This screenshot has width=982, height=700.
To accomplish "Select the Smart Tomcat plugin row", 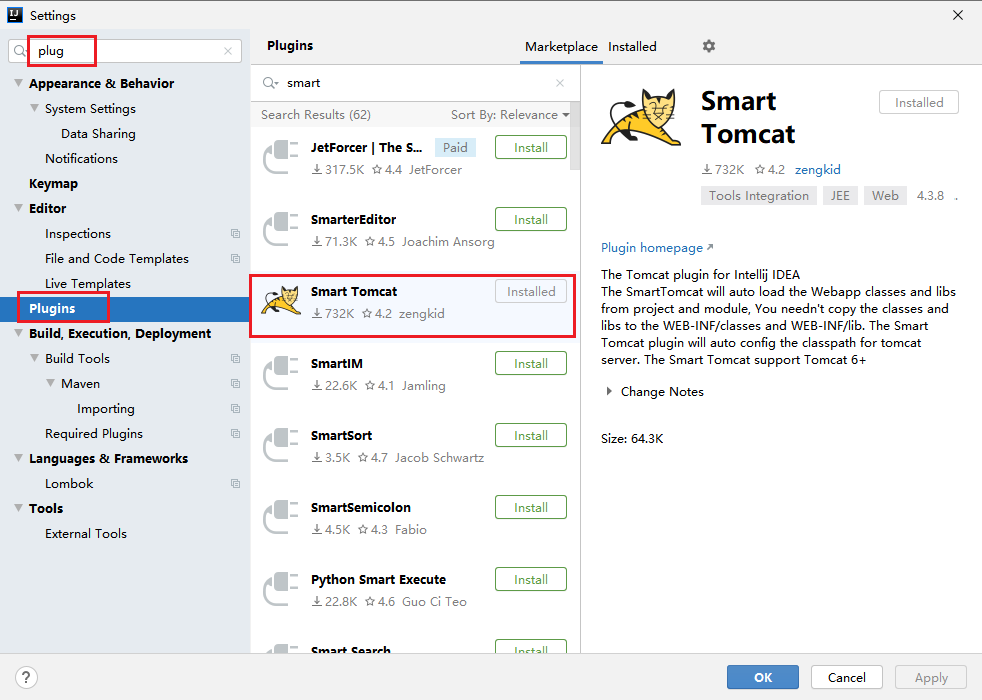I will [413, 306].
